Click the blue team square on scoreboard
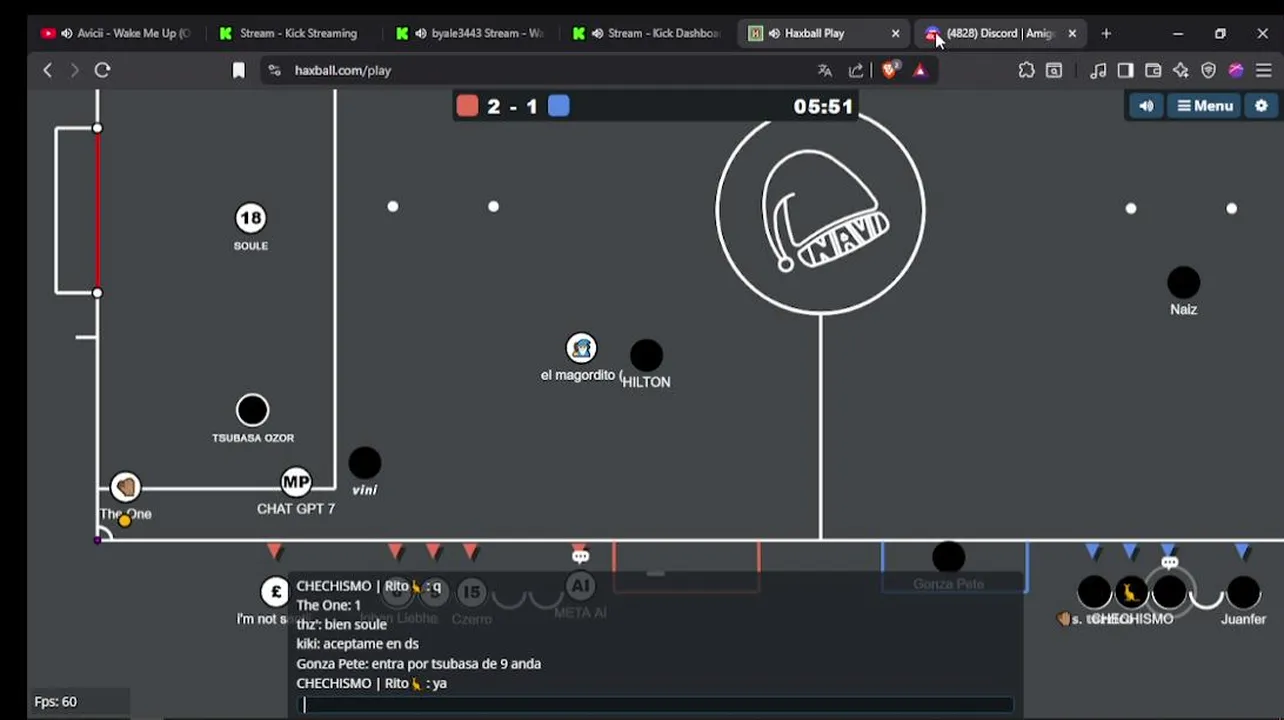Screen dimensions: 1284x720 [559, 106]
